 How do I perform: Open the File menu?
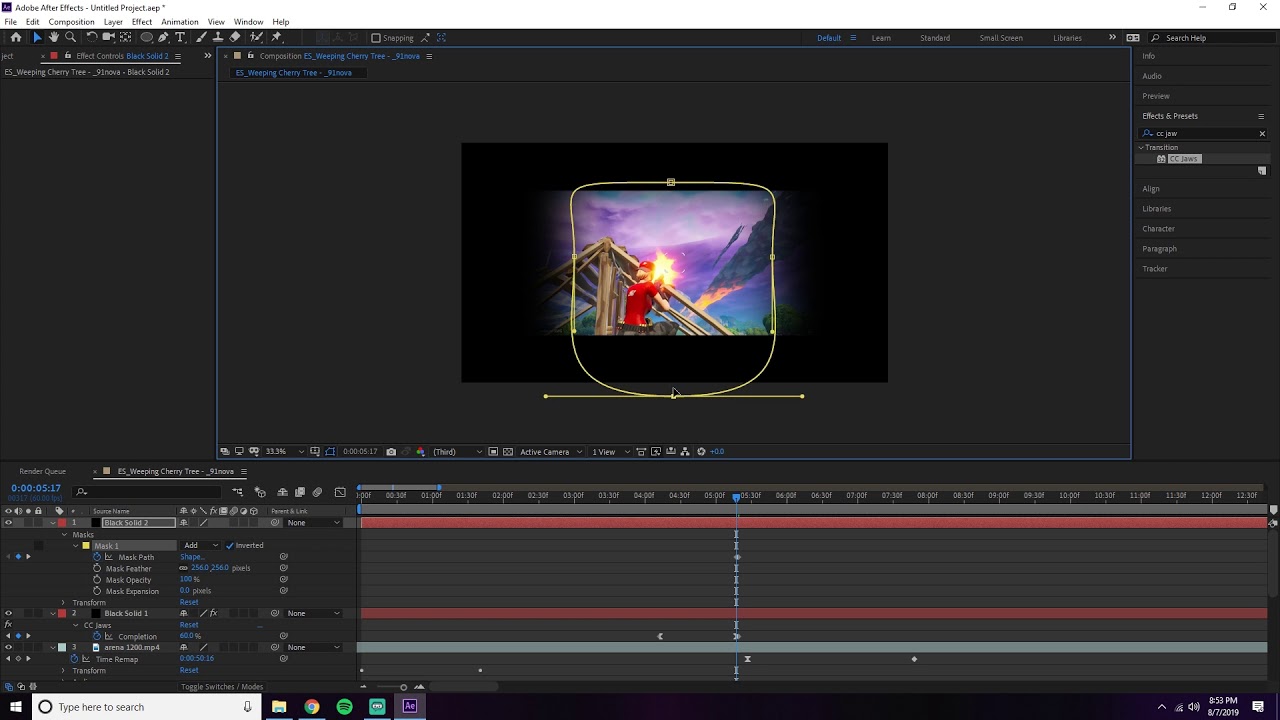pos(10,22)
